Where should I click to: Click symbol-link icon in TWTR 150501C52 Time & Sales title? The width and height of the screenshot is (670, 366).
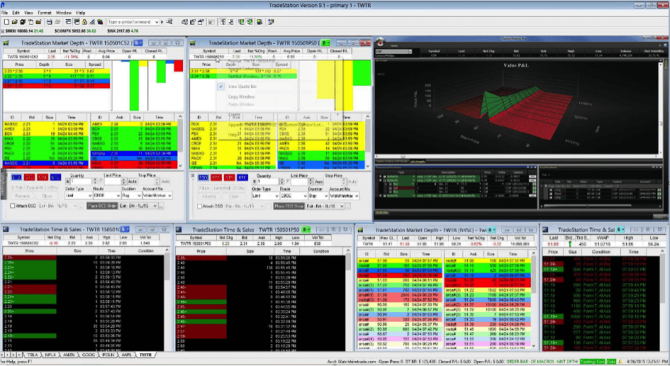tap(125, 229)
